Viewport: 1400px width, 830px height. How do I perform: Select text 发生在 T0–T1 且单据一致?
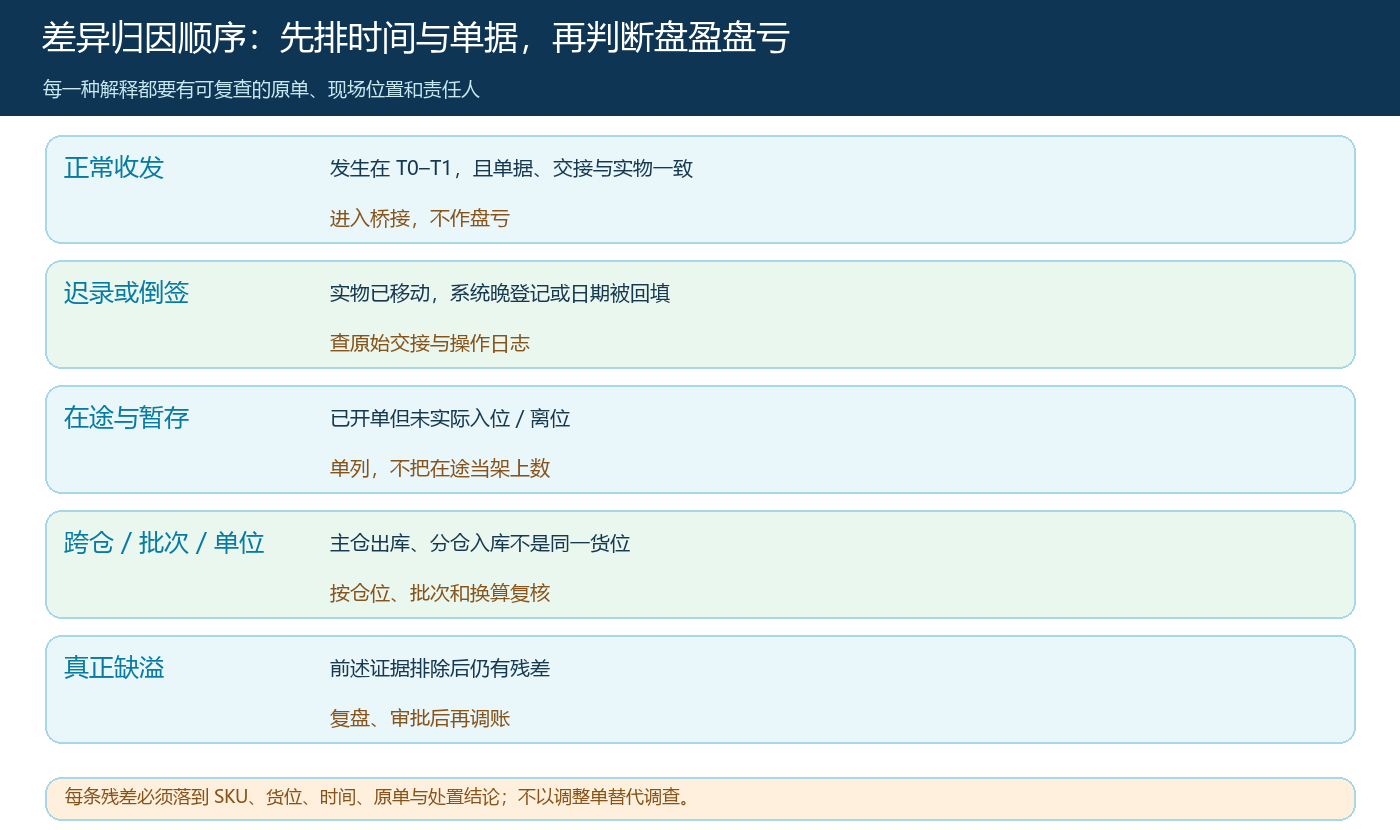pos(511,168)
